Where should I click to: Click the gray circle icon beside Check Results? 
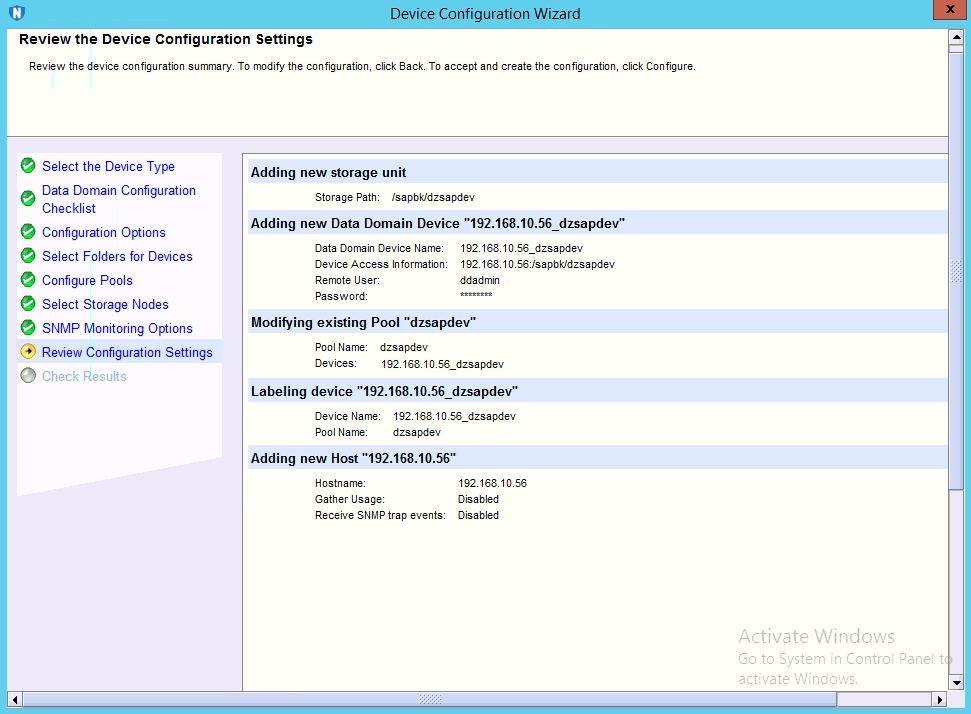point(28,376)
